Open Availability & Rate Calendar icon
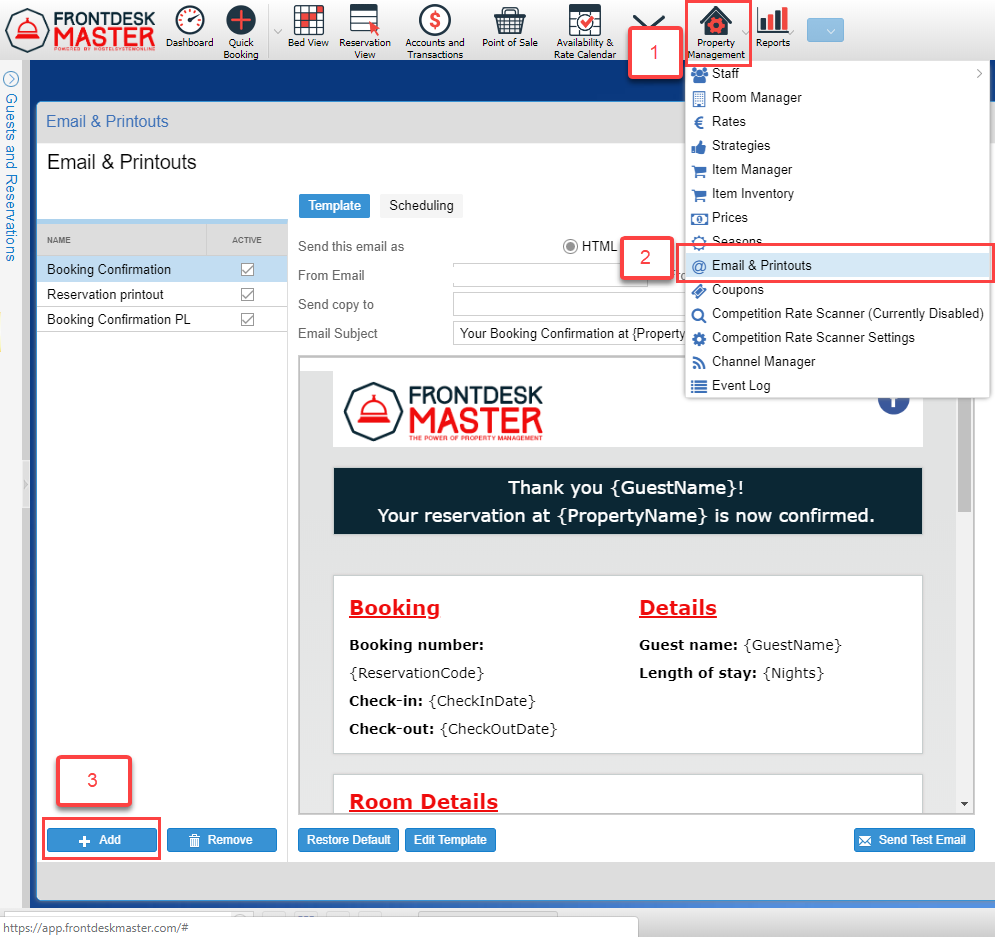 point(584,20)
